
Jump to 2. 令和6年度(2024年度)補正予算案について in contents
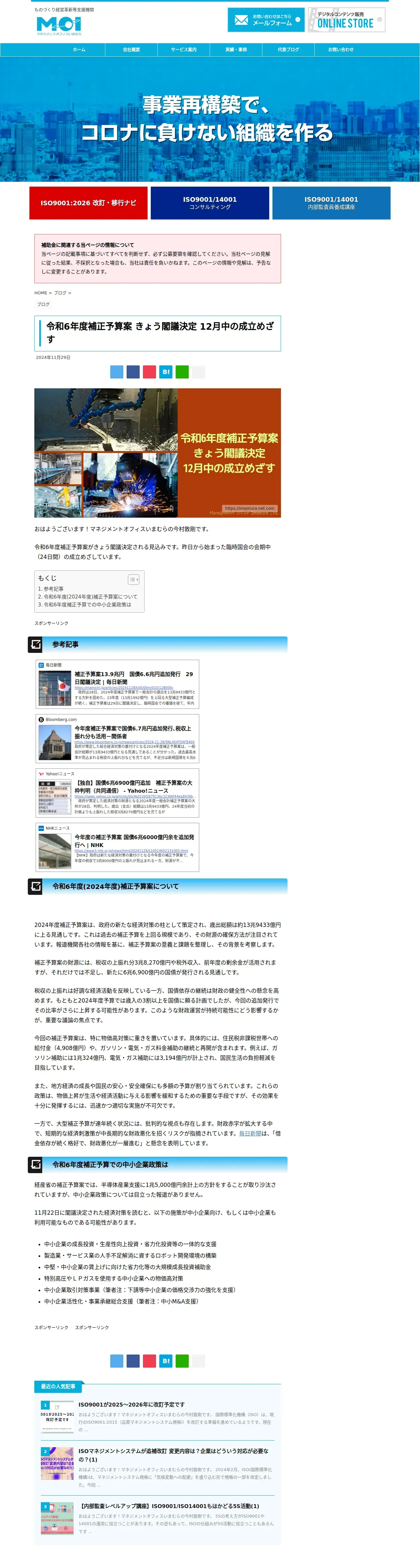[88, 597]
